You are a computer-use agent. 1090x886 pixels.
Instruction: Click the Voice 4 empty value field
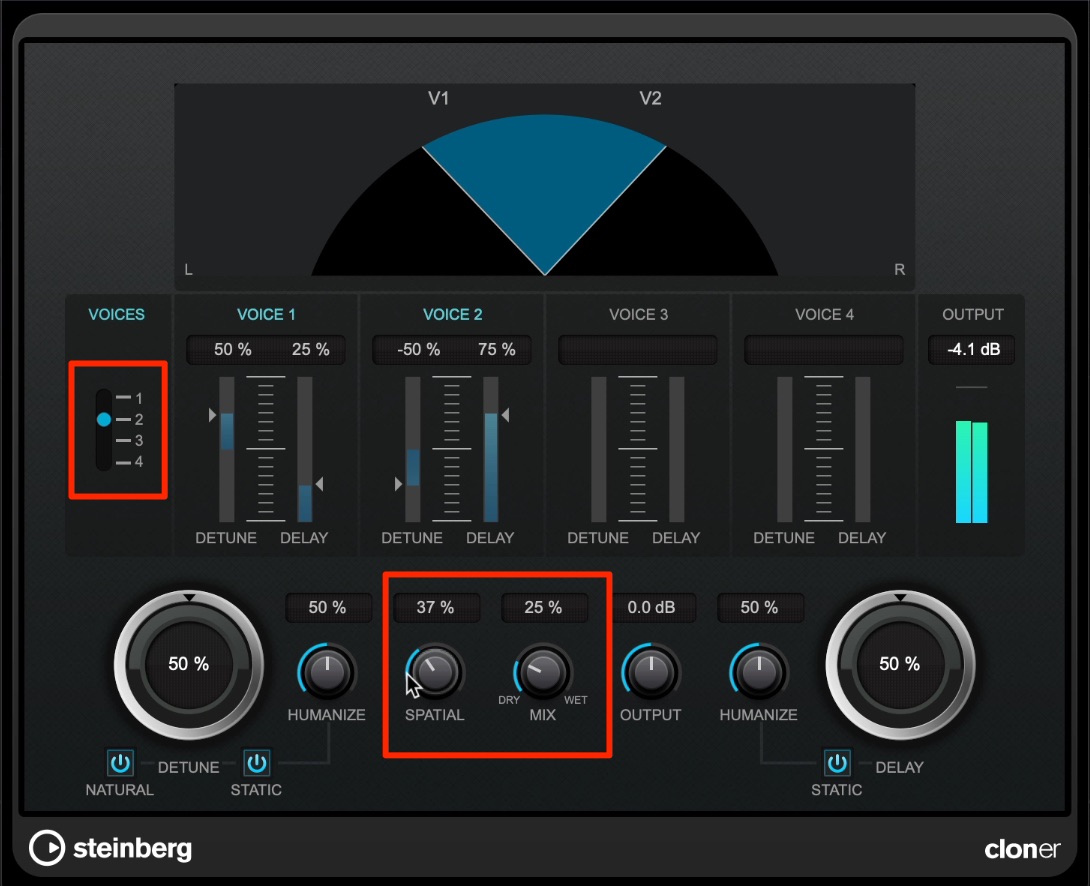(824, 350)
